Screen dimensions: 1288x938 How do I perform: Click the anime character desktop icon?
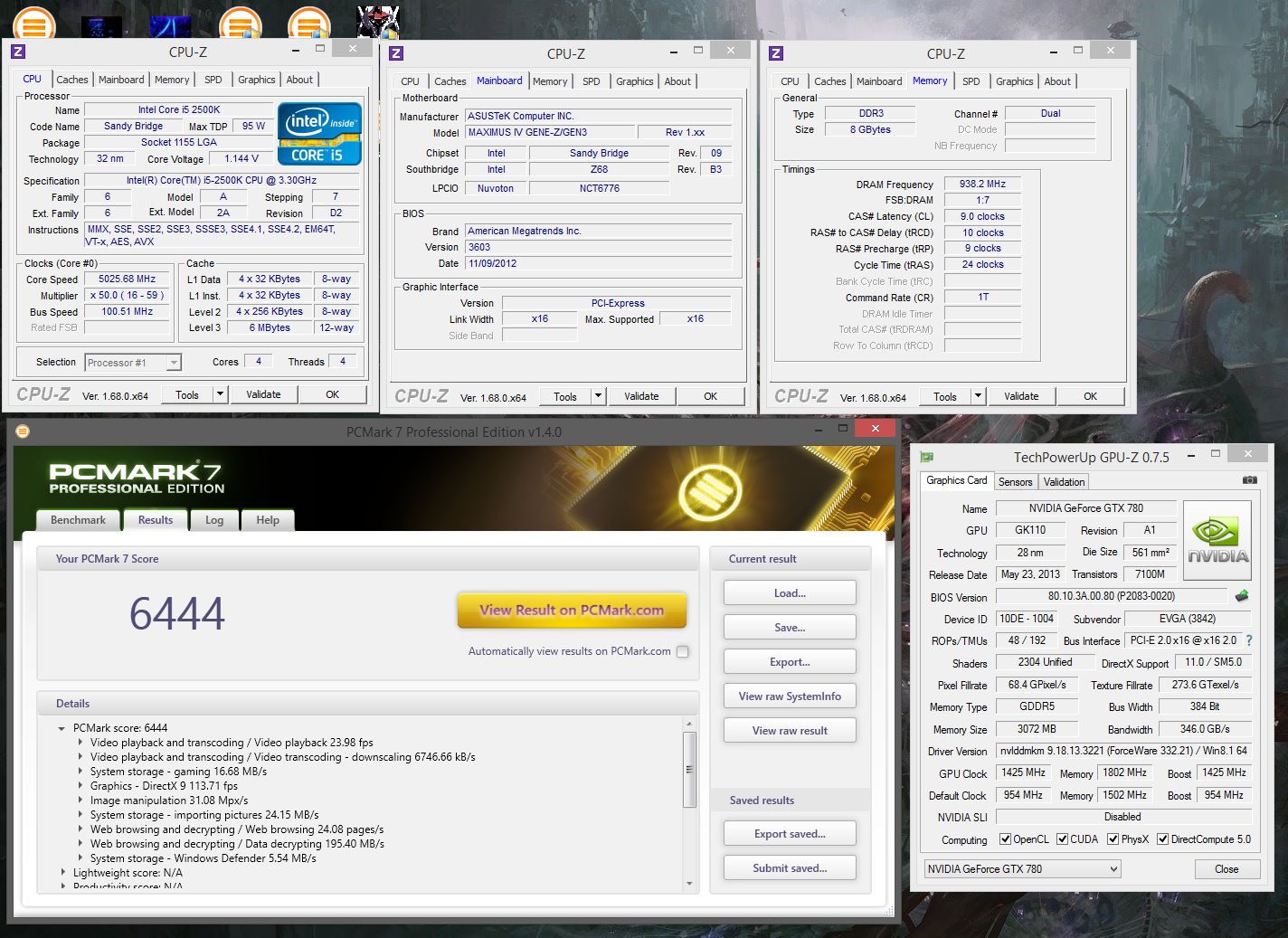tap(378, 22)
